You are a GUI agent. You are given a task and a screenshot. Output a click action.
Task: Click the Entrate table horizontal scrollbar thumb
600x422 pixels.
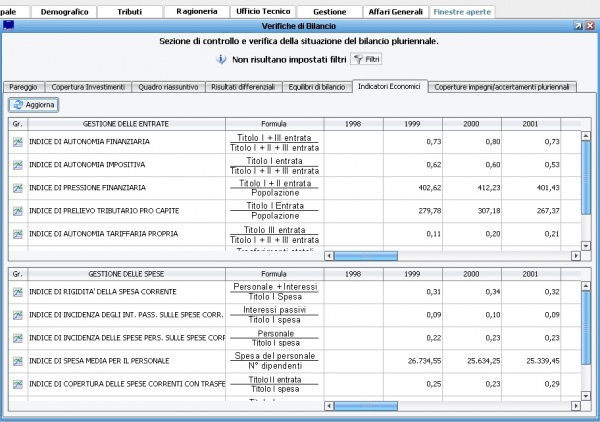366,256
